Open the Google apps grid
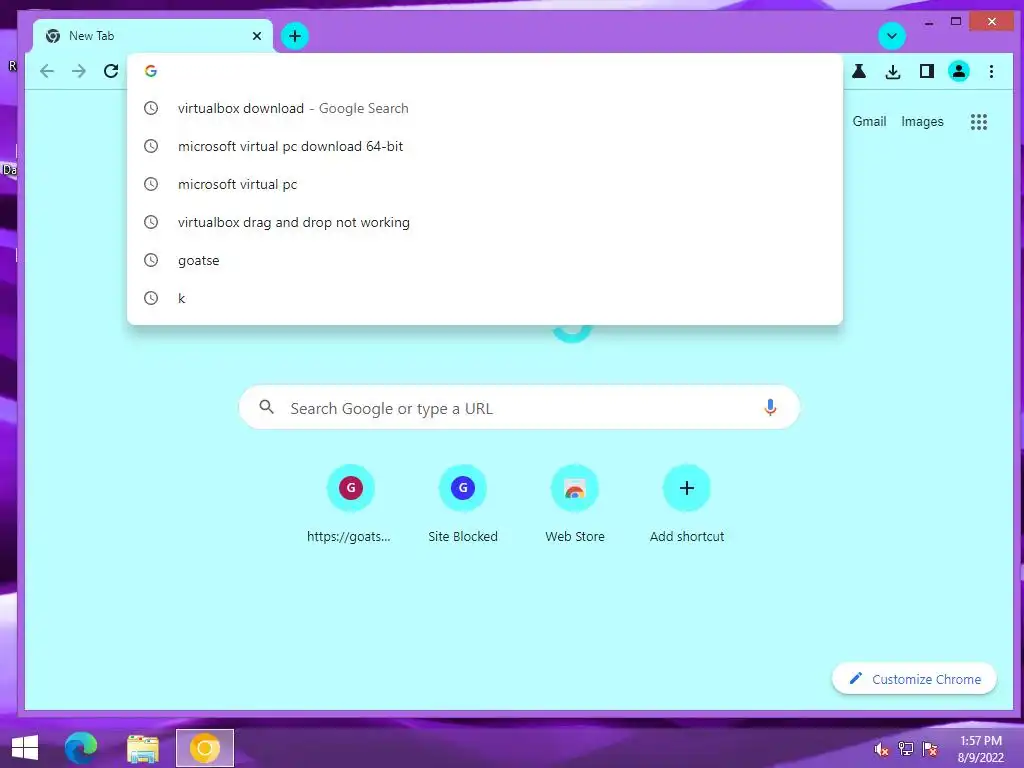 tap(978, 121)
